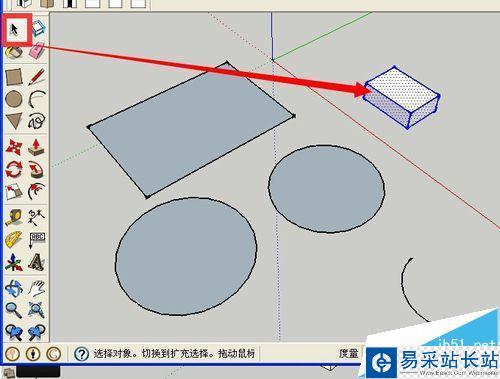Activate the Paint Bucket tool
This screenshot has width=500, height=379.
(x=14, y=53)
